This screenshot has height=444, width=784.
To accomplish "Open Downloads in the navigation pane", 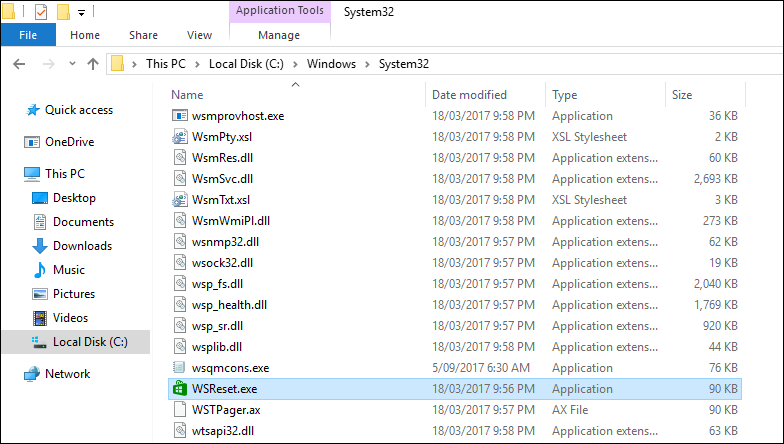I will point(82,246).
